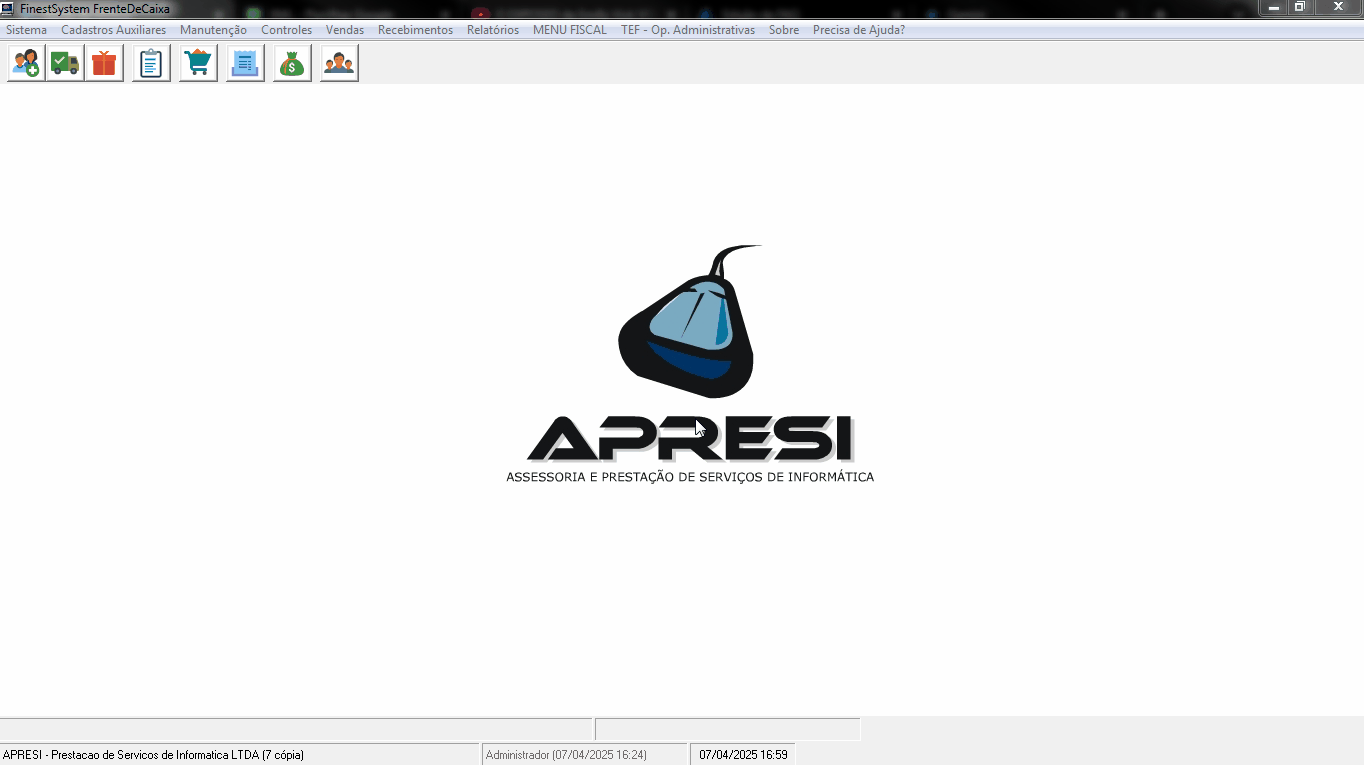Open the Controles menu
Image resolution: width=1364 pixels, height=765 pixels.
(286, 30)
